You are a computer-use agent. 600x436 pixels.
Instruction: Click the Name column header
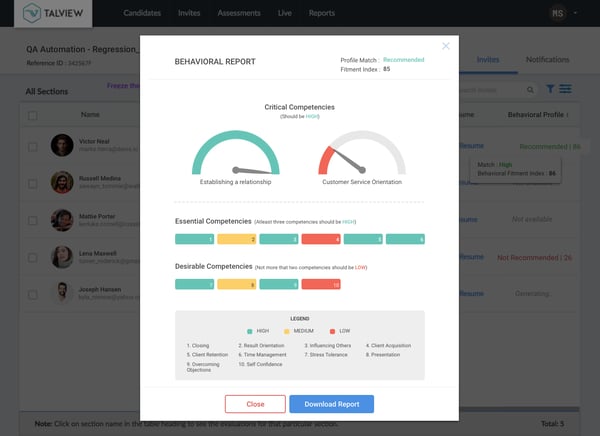[90, 114]
